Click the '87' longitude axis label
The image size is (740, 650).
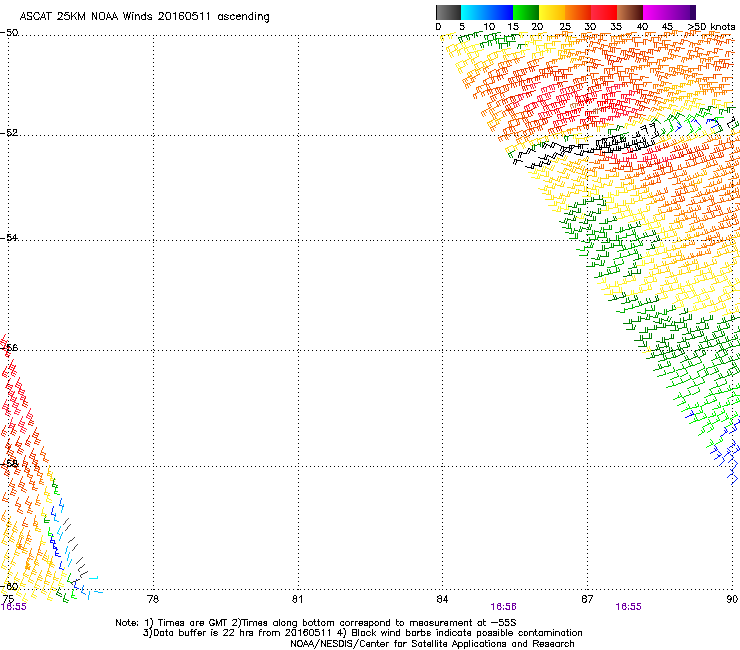[587, 599]
